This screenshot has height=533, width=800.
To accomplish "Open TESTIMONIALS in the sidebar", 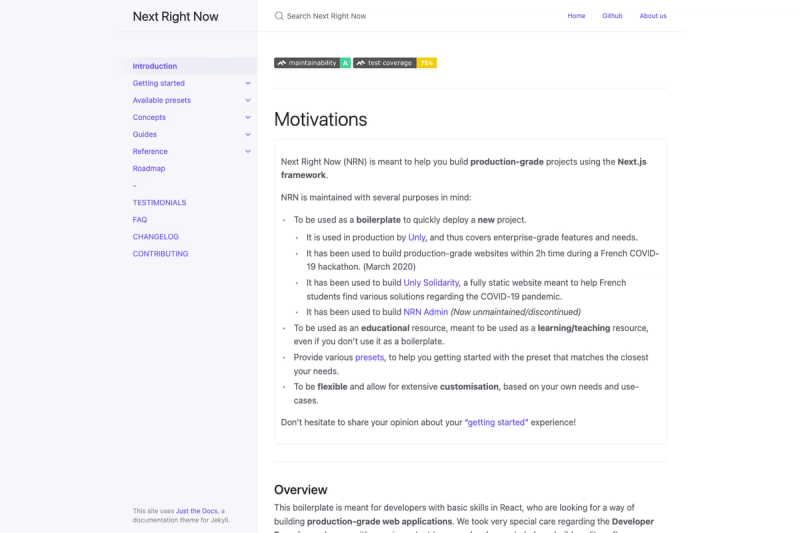I will pos(159,202).
